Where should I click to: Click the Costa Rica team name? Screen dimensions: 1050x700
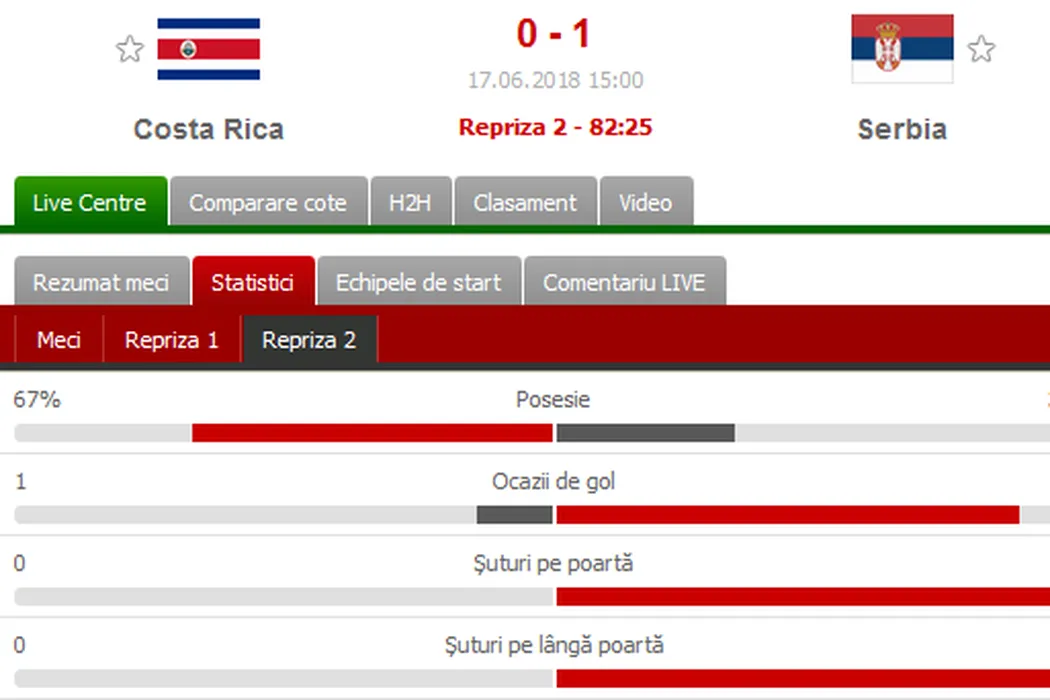209,129
